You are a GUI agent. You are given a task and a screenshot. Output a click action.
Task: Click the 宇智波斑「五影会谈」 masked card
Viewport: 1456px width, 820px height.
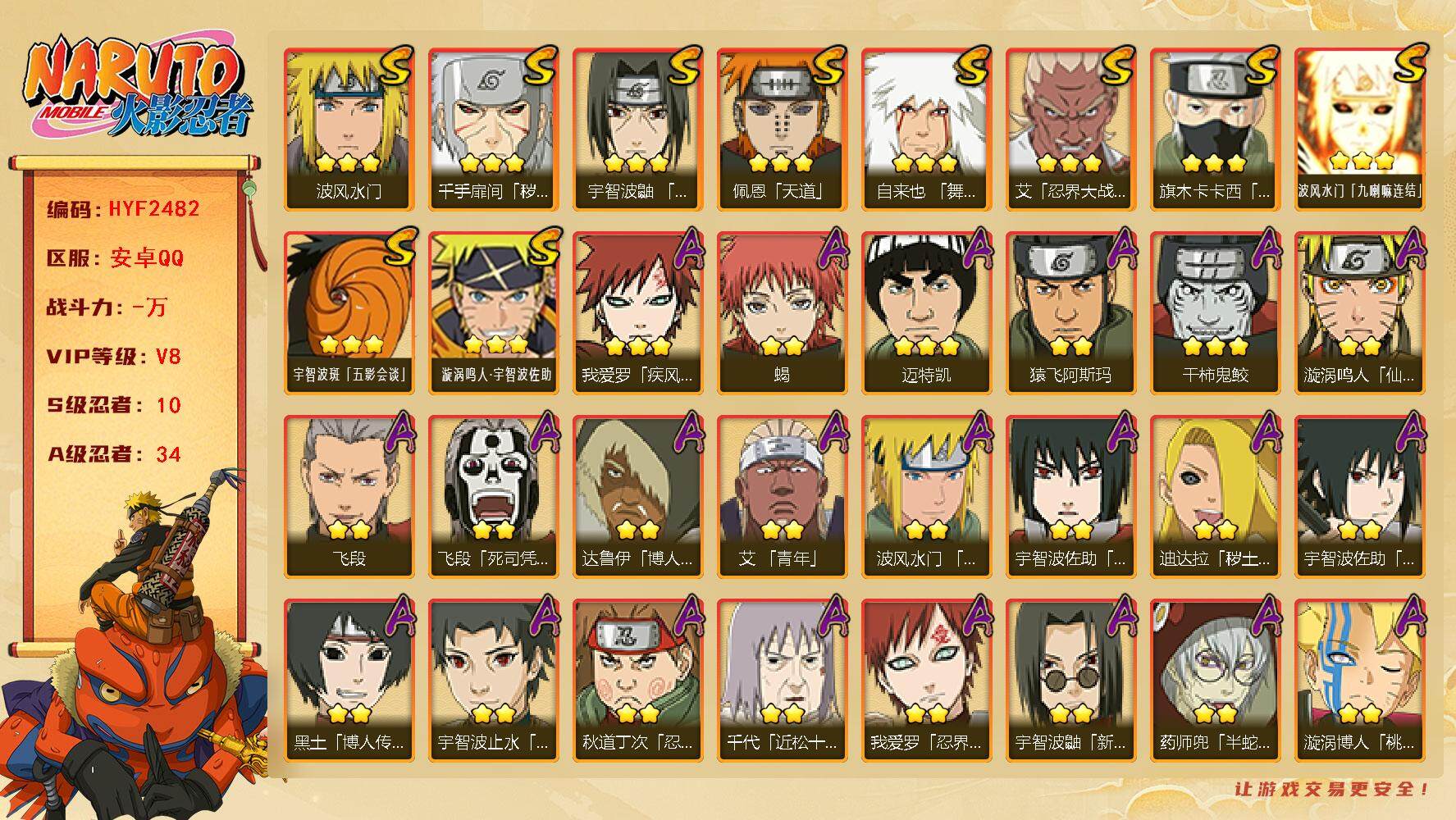pos(349,313)
